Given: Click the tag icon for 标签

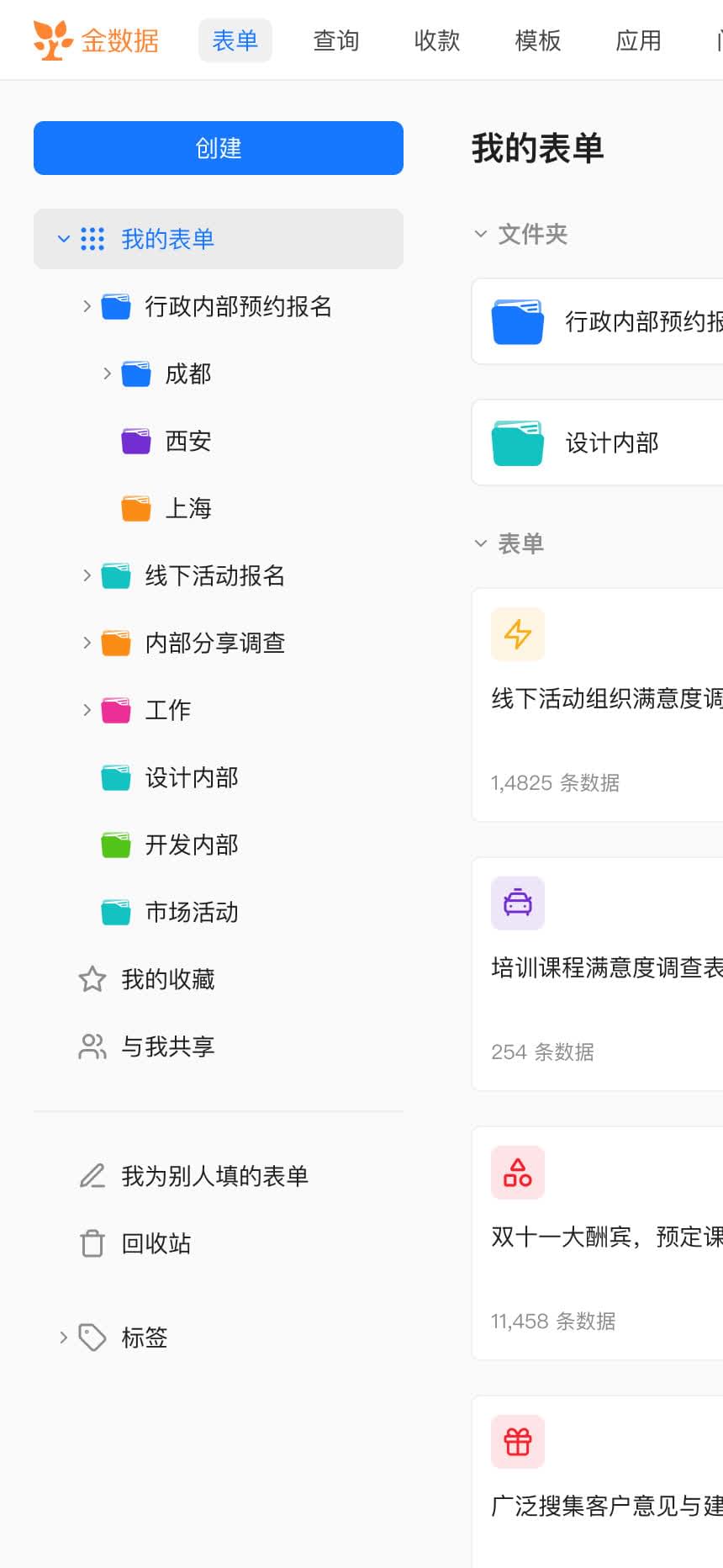Looking at the screenshot, I should click(x=92, y=1338).
